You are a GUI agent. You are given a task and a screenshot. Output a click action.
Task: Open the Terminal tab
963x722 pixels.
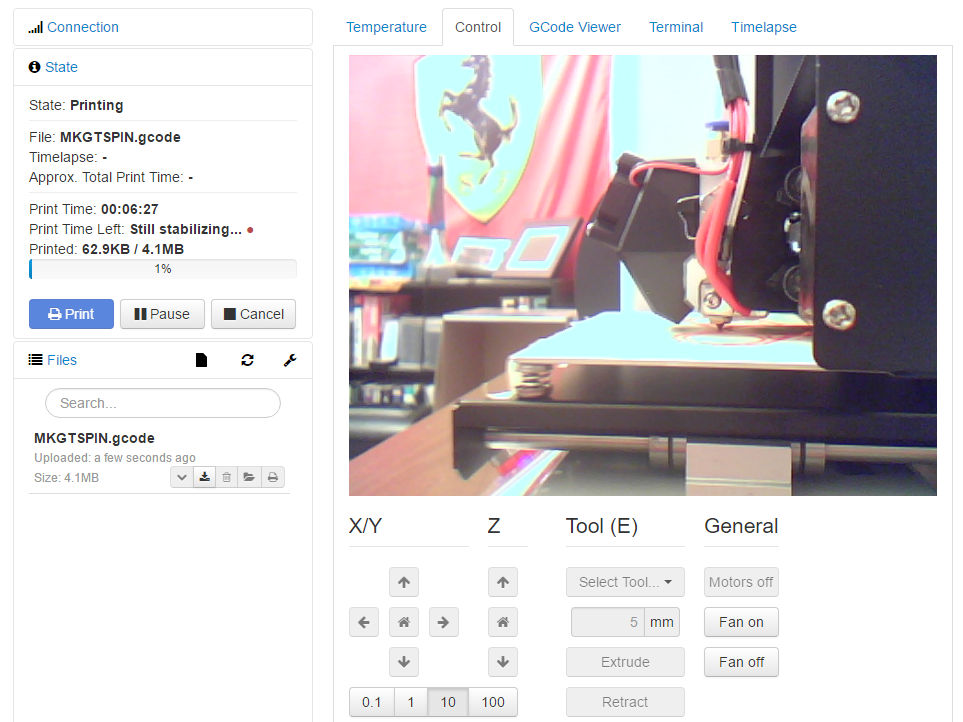[676, 27]
